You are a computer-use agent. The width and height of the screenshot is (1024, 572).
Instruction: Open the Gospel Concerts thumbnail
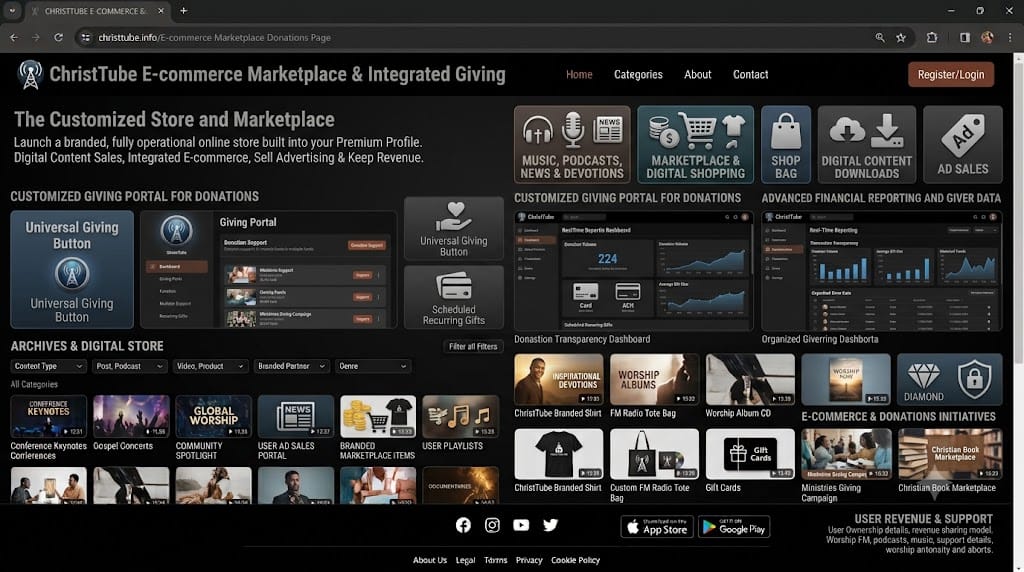pos(131,416)
